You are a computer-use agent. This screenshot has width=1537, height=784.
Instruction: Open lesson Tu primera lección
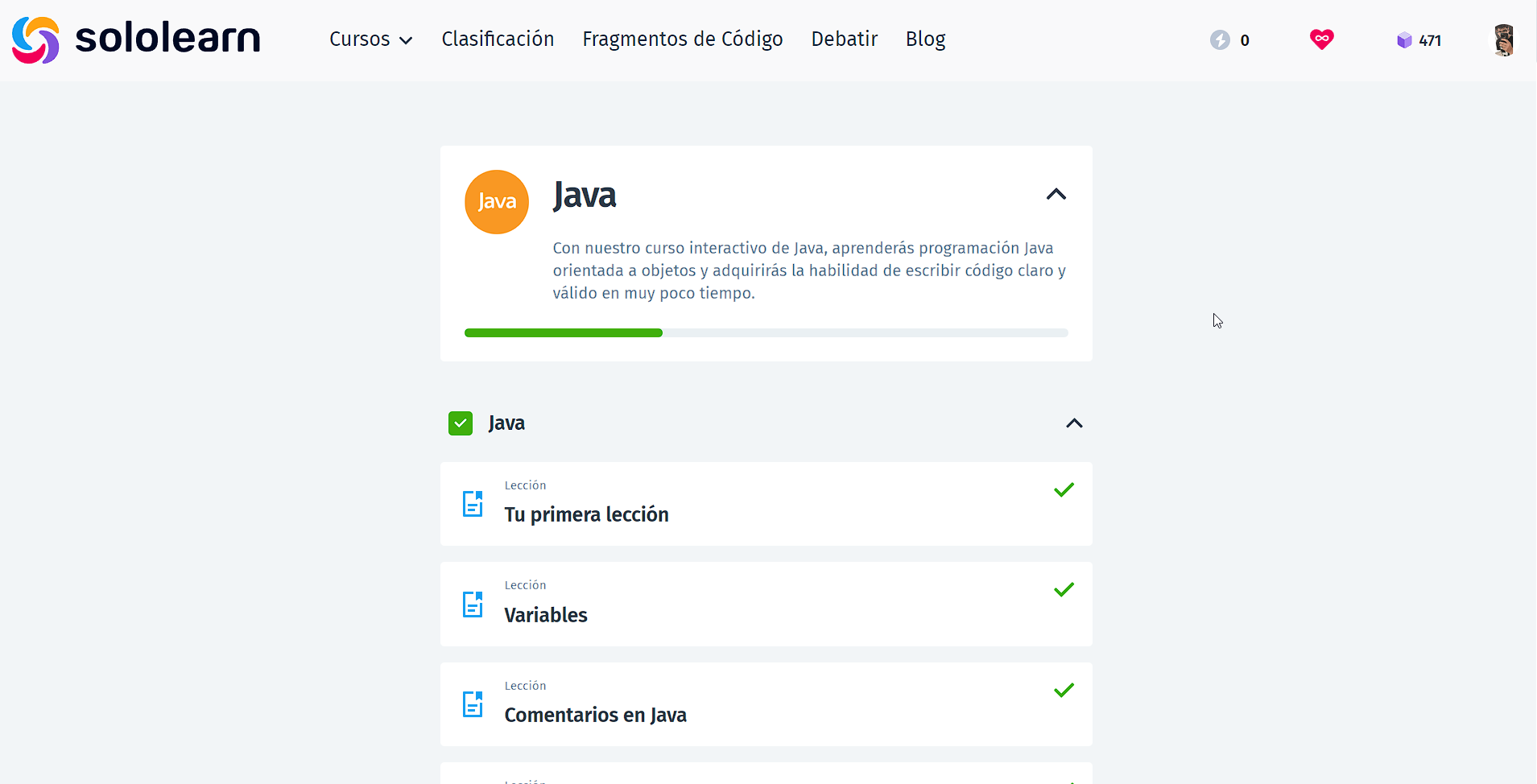point(766,504)
